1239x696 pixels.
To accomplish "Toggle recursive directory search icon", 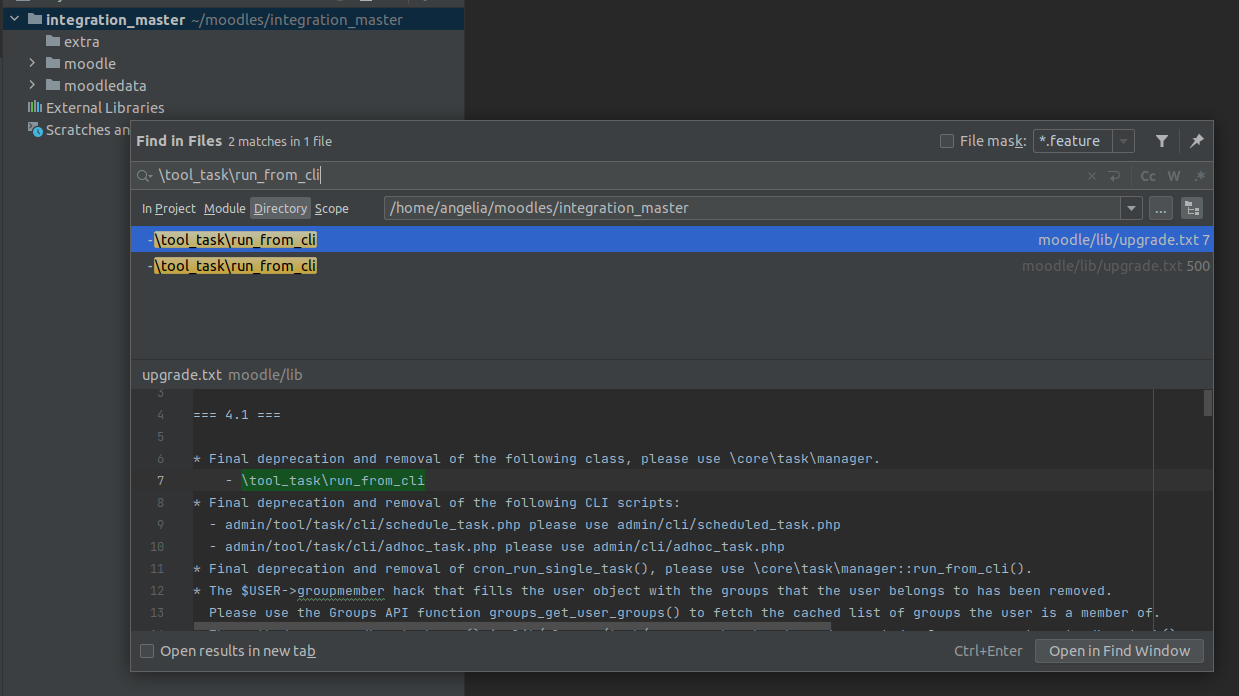I will [x=1191, y=208].
